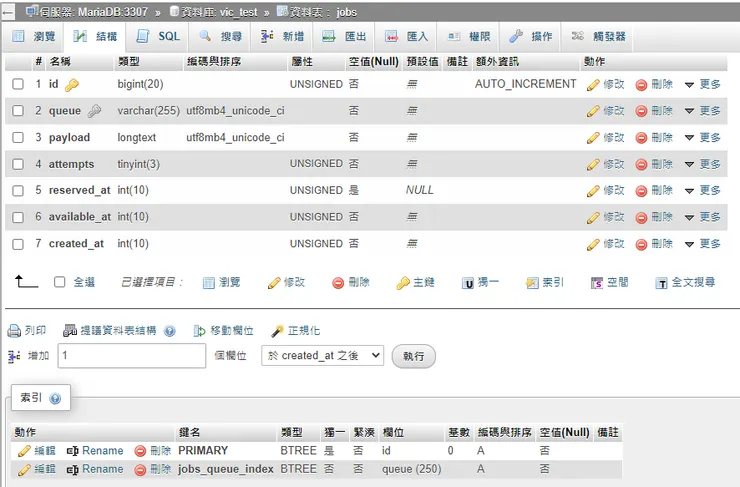Open the 瀏覽 (Browse) tab
Screen dimensions: 740x487
(x=34, y=36)
